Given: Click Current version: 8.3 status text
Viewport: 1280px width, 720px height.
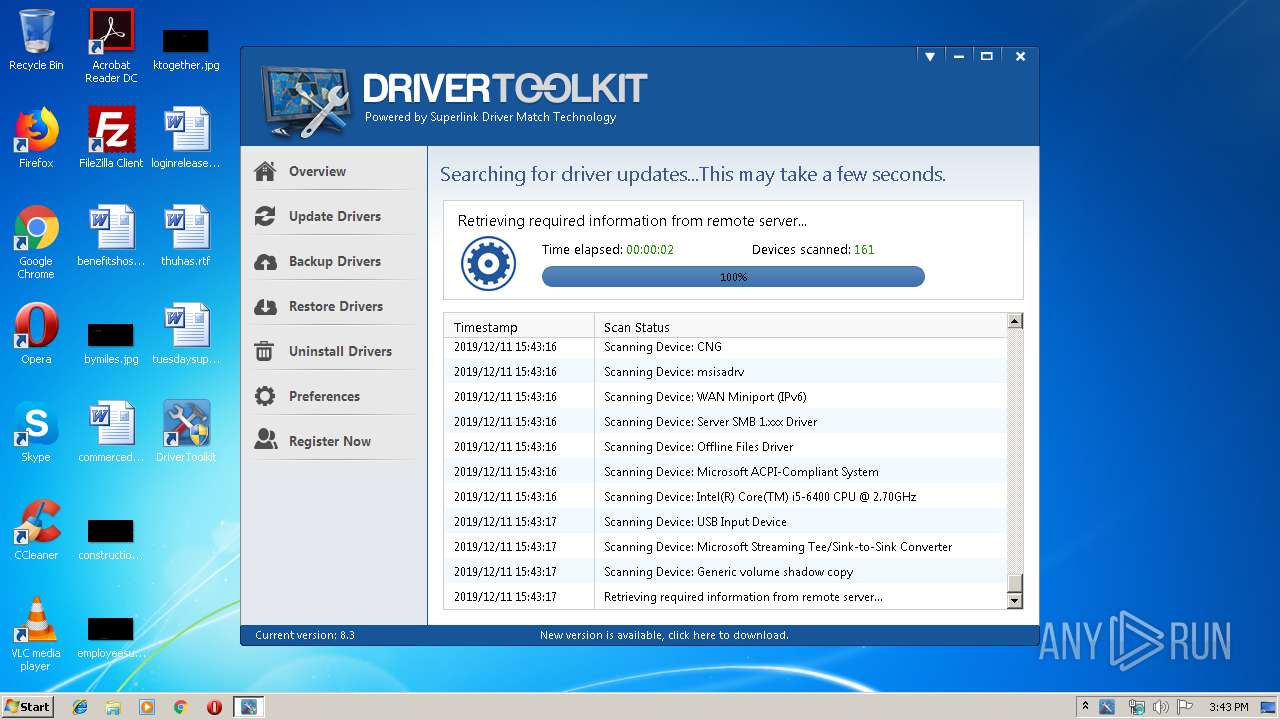Looking at the screenshot, I should click(305, 635).
